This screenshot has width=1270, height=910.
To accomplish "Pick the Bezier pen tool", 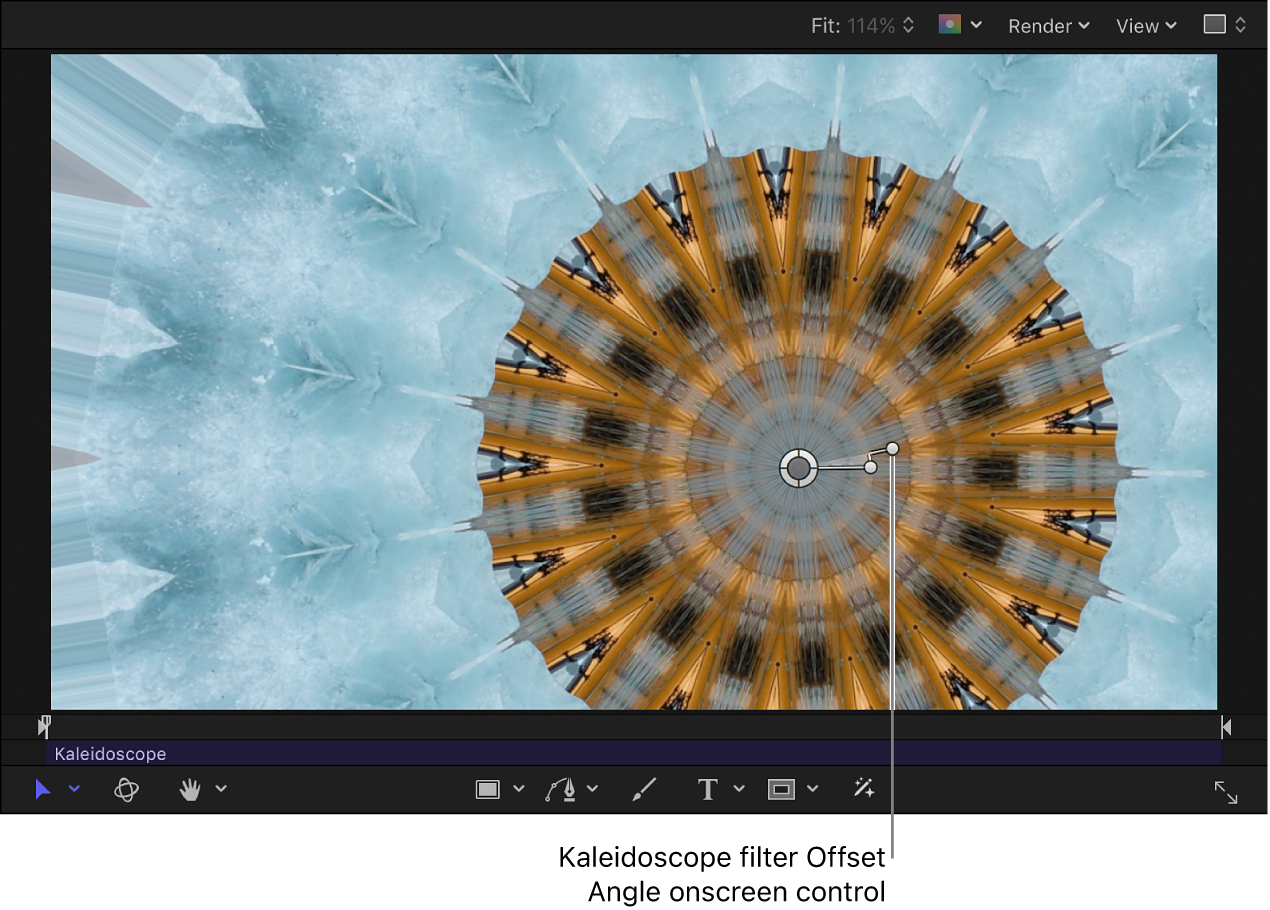I will pyautogui.click(x=562, y=789).
